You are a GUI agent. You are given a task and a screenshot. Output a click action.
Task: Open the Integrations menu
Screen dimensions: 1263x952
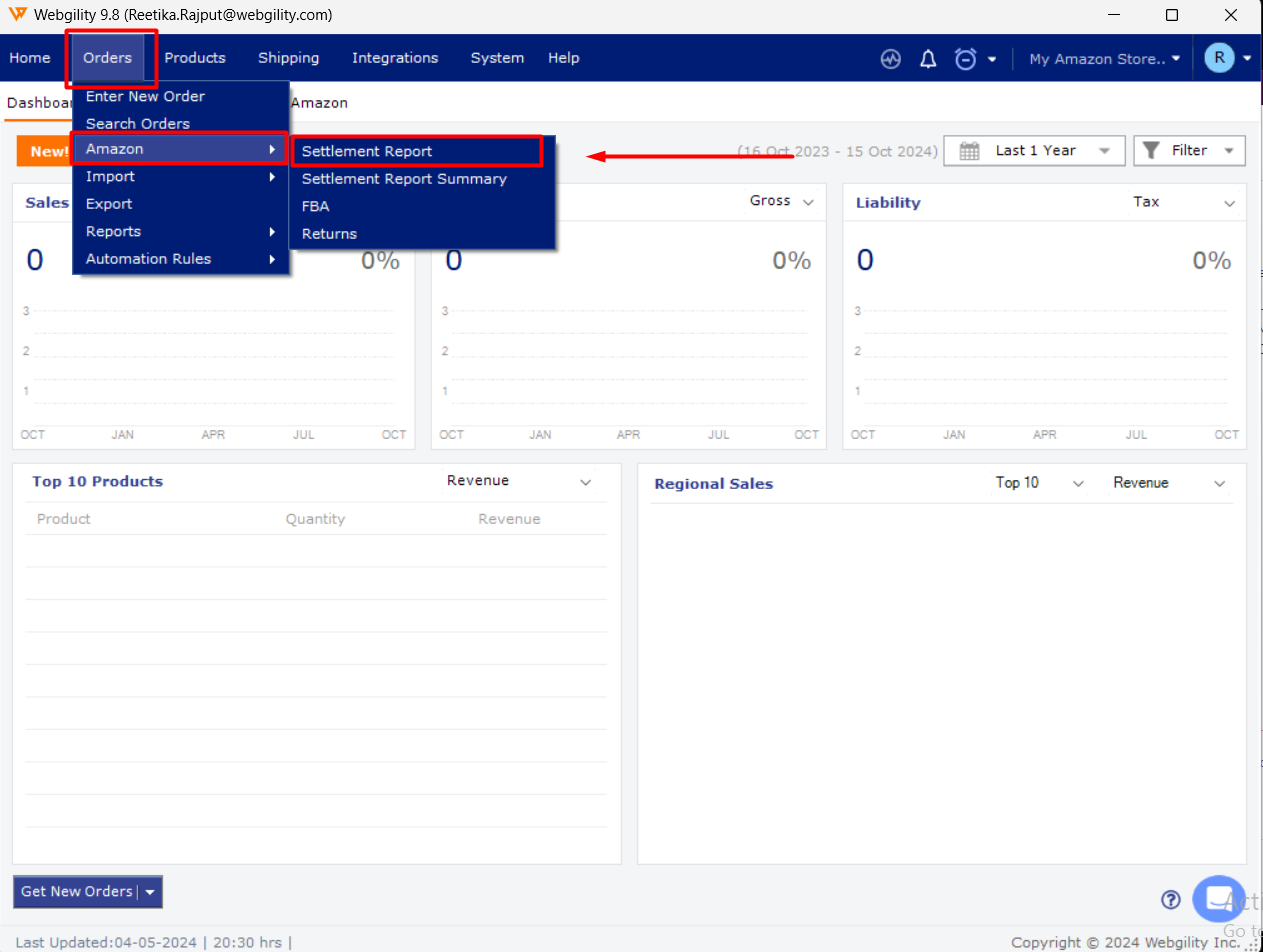(395, 58)
